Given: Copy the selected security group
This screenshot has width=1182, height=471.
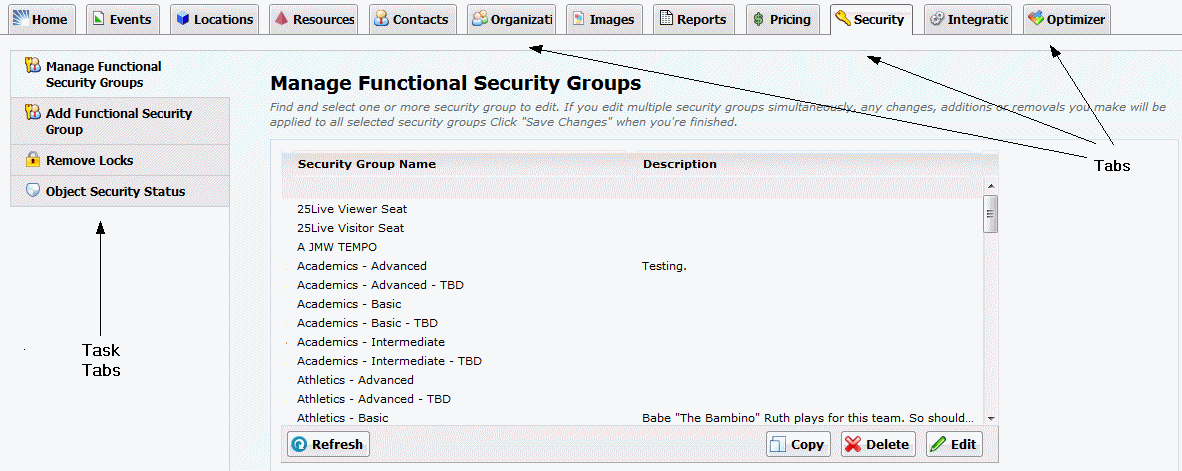Looking at the screenshot, I should pos(798,444).
